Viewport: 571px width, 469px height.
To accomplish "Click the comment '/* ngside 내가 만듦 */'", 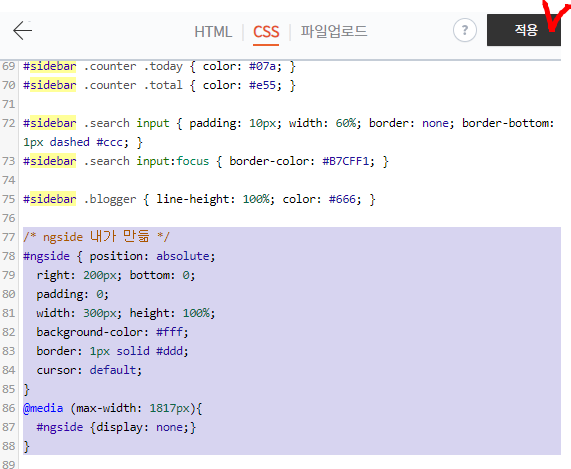I will 97,237.
